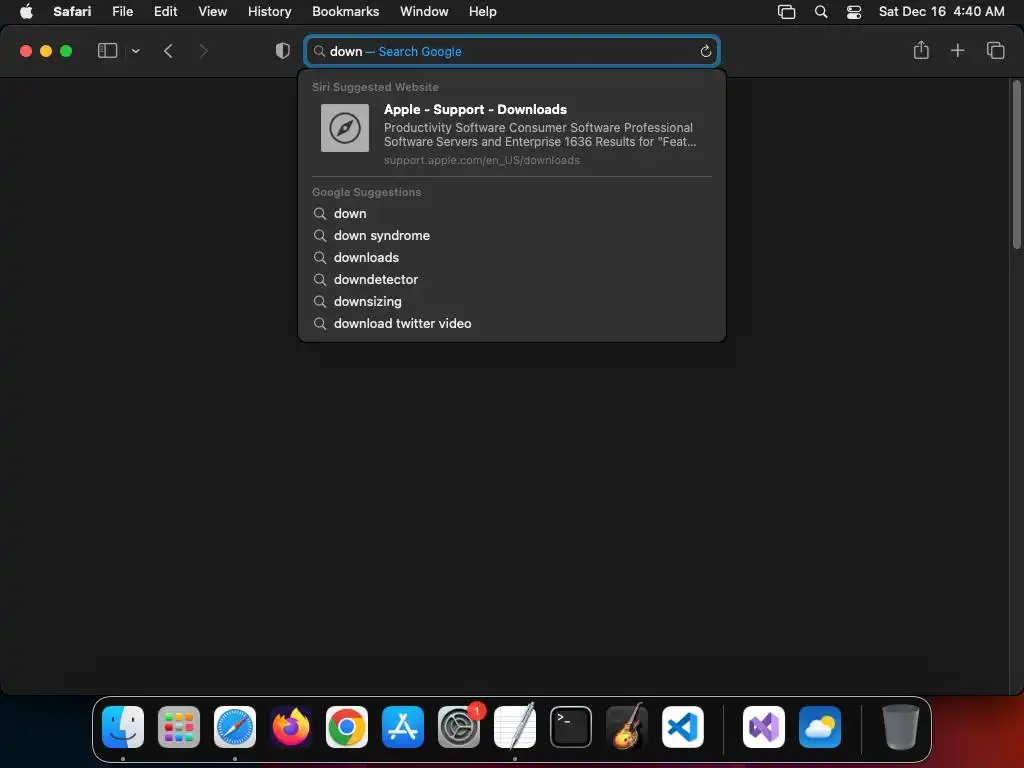Viewport: 1024px width, 768px height.
Task: Launch Visual Studio Code from the Dock
Action: point(683,727)
